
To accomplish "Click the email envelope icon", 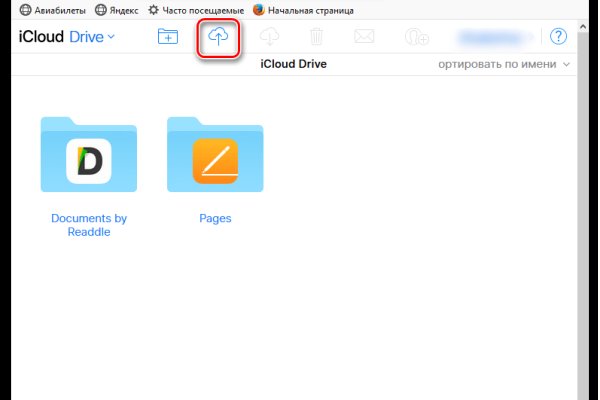I will pyautogui.click(x=364, y=37).
